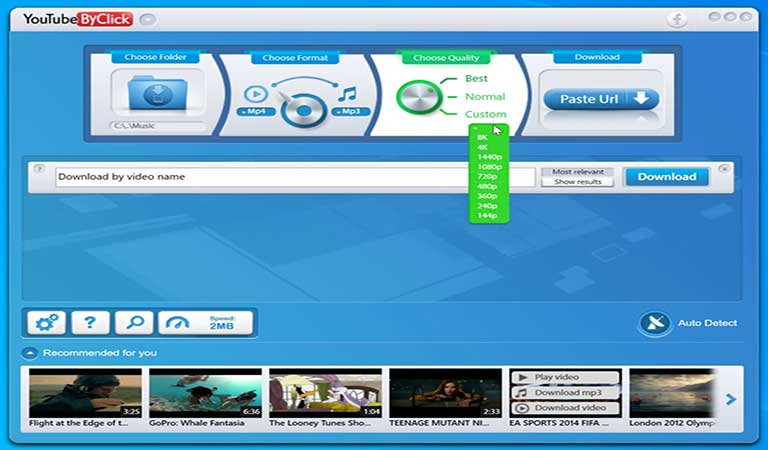
Task: Collapse the Recommended for you section
Action: (30, 353)
